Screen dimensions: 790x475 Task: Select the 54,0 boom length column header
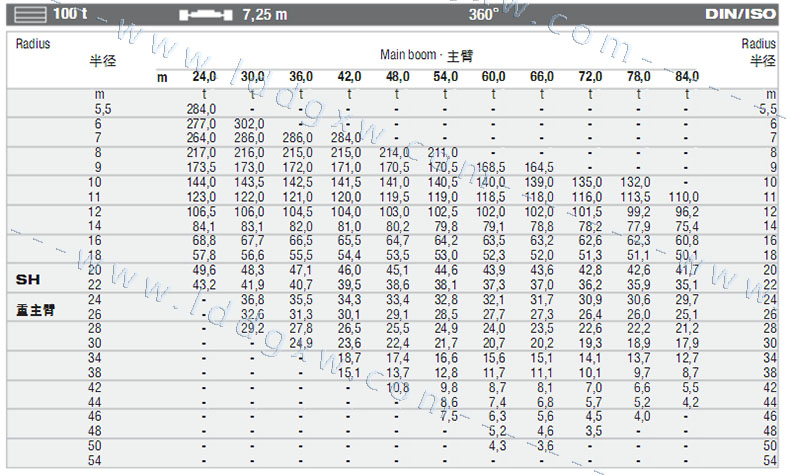tap(445, 77)
